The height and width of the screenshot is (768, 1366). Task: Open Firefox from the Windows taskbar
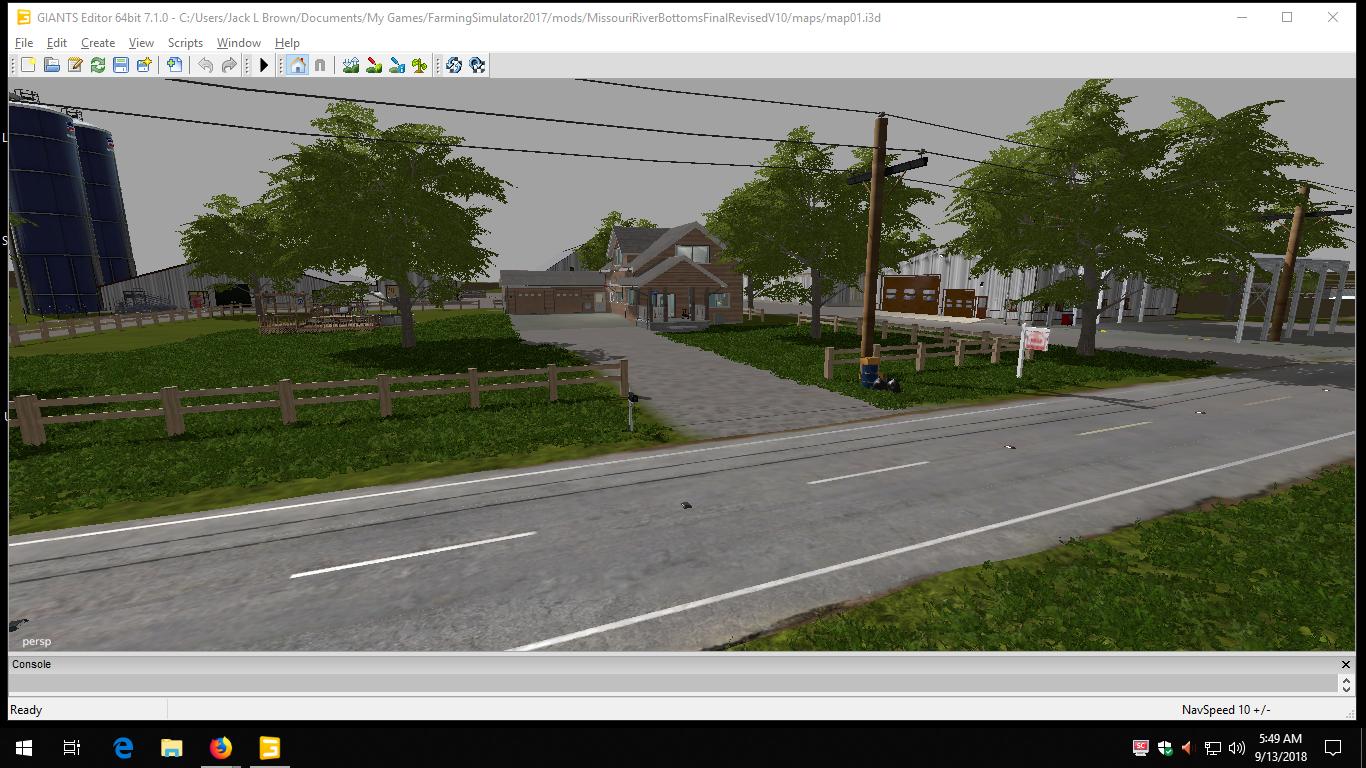point(221,748)
